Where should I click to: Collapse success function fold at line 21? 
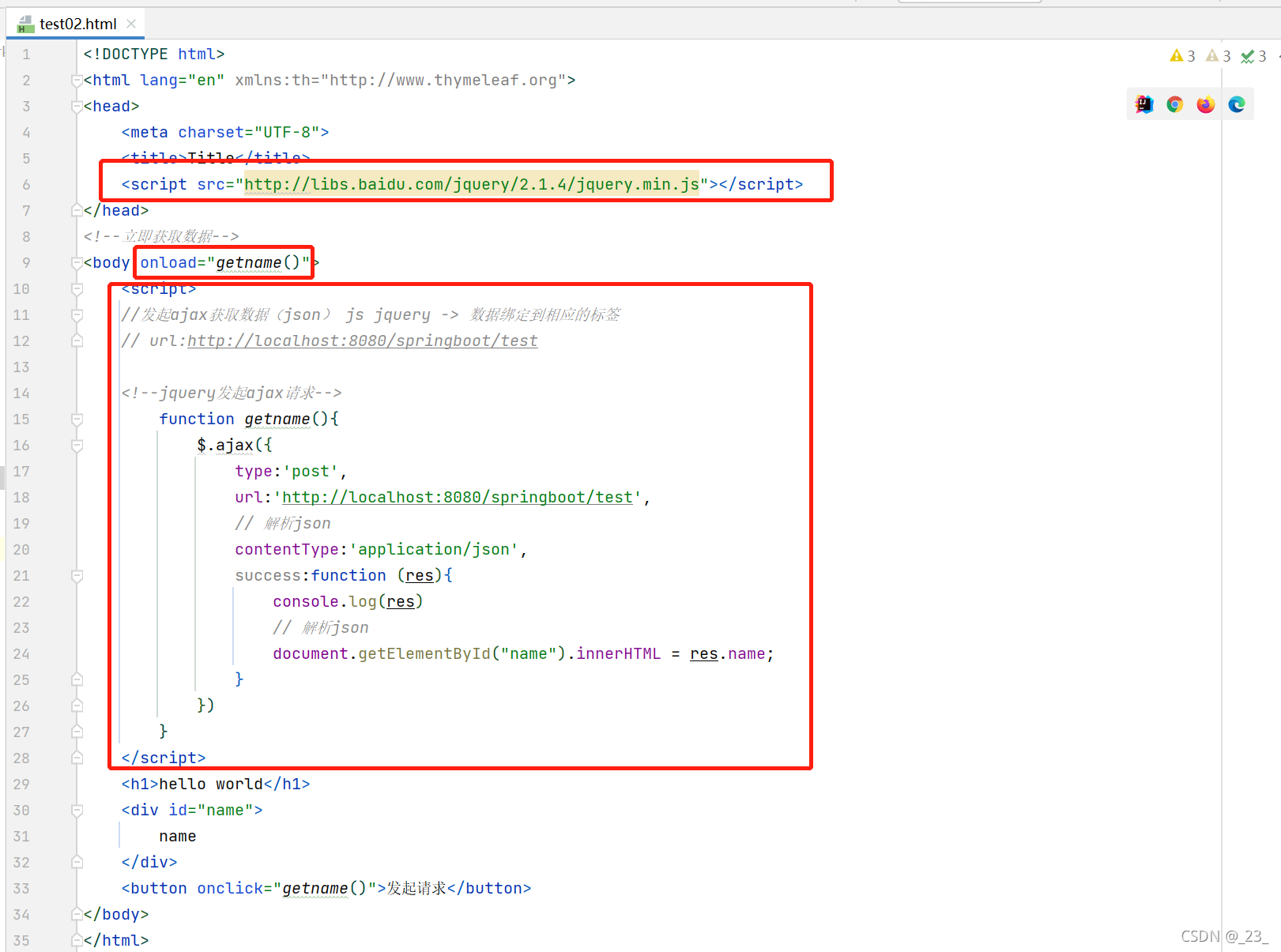pos(77,575)
